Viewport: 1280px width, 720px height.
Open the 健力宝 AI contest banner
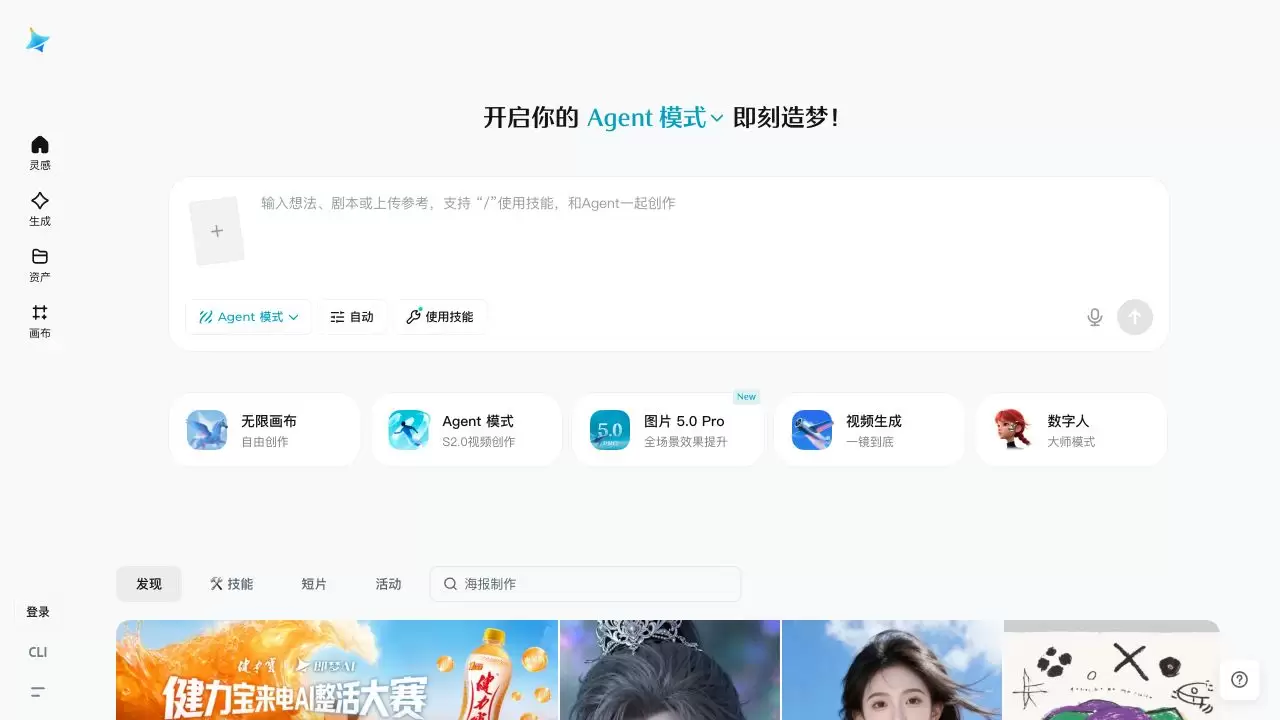pos(337,670)
